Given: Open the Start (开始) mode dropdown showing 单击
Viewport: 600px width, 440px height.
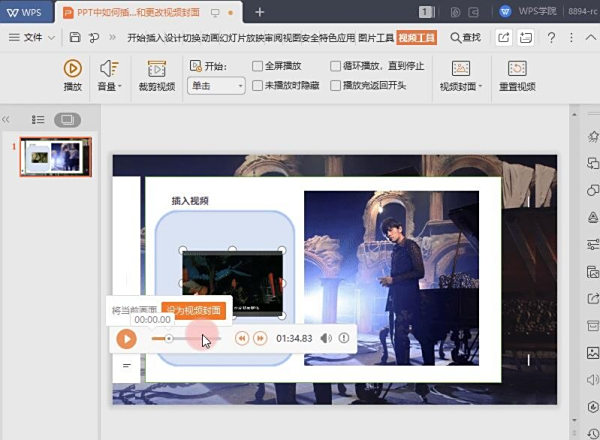Looking at the screenshot, I should pos(216,86).
